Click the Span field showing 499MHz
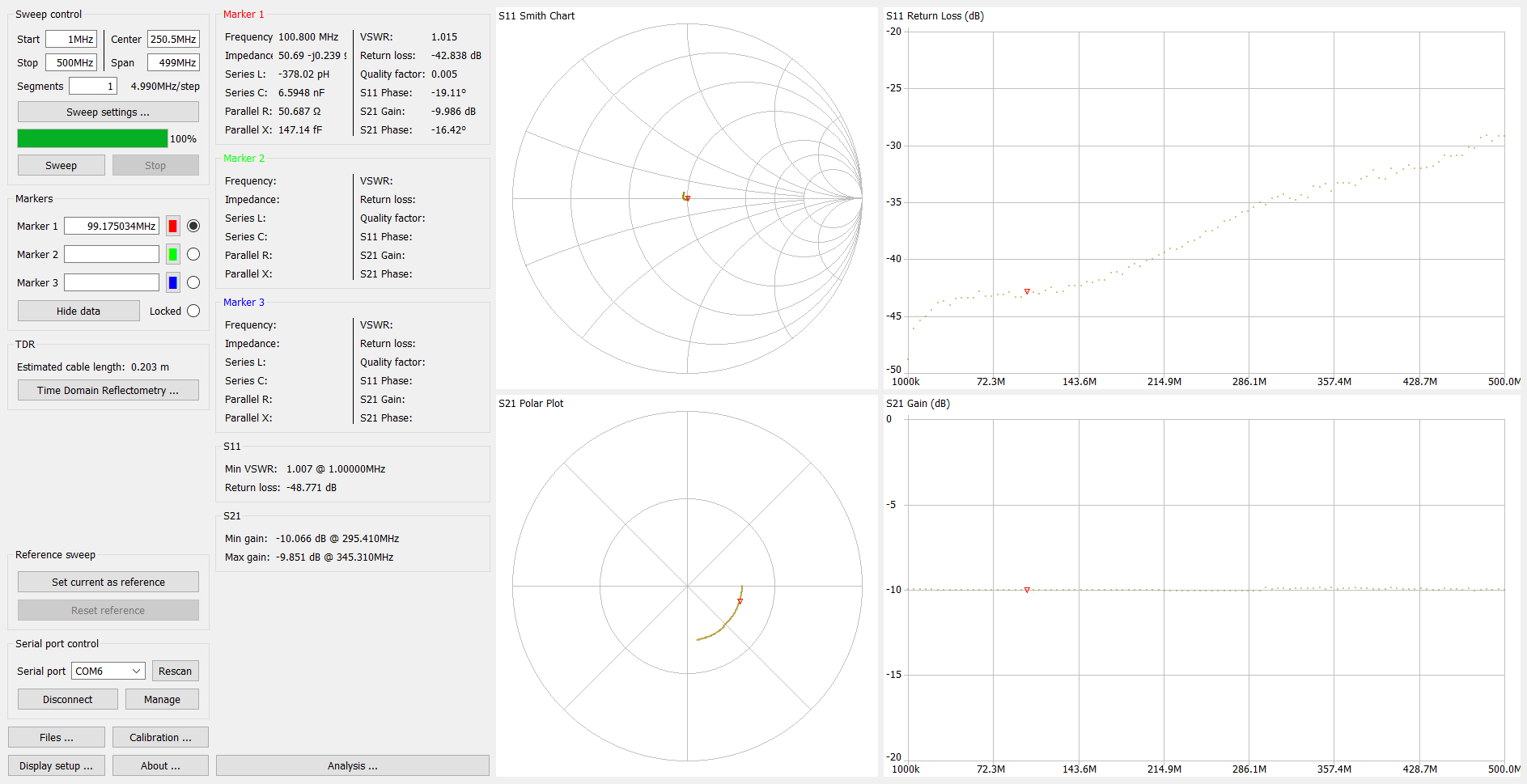1527x784 pixels. click(x=173, y=62)
